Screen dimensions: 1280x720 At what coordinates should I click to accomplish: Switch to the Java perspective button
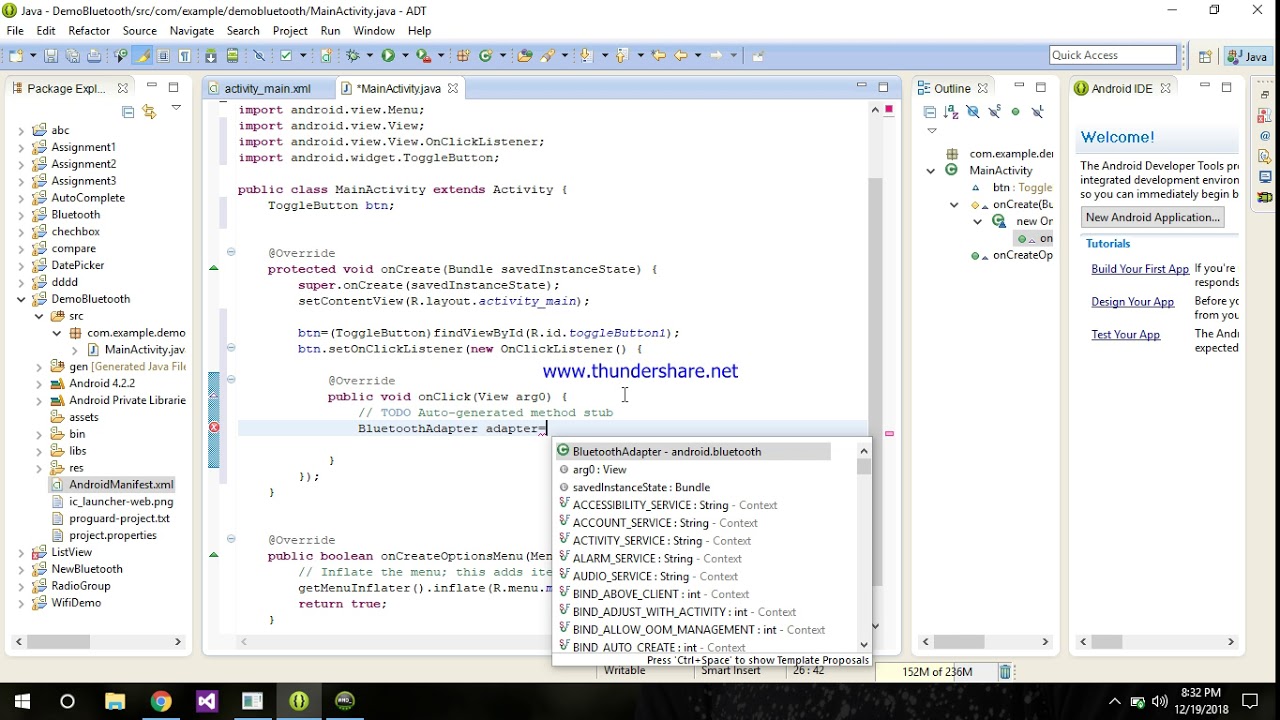1248,57
